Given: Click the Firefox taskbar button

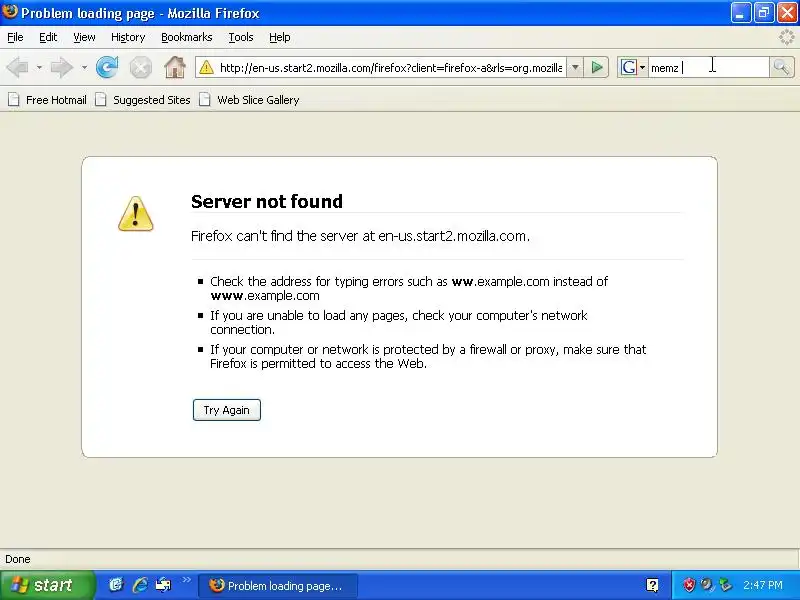Looking at the screenshot, I should (x=278, y=586).
